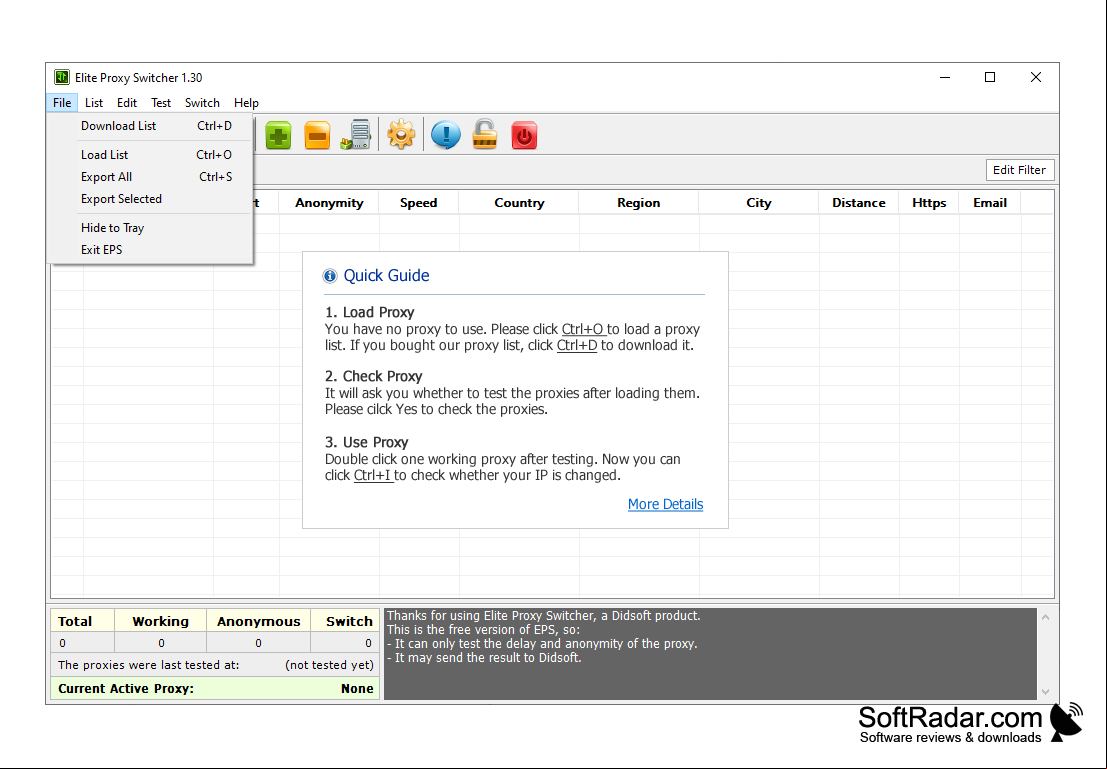Click the Anonymous header in stats table

click(x=258, y=621)
